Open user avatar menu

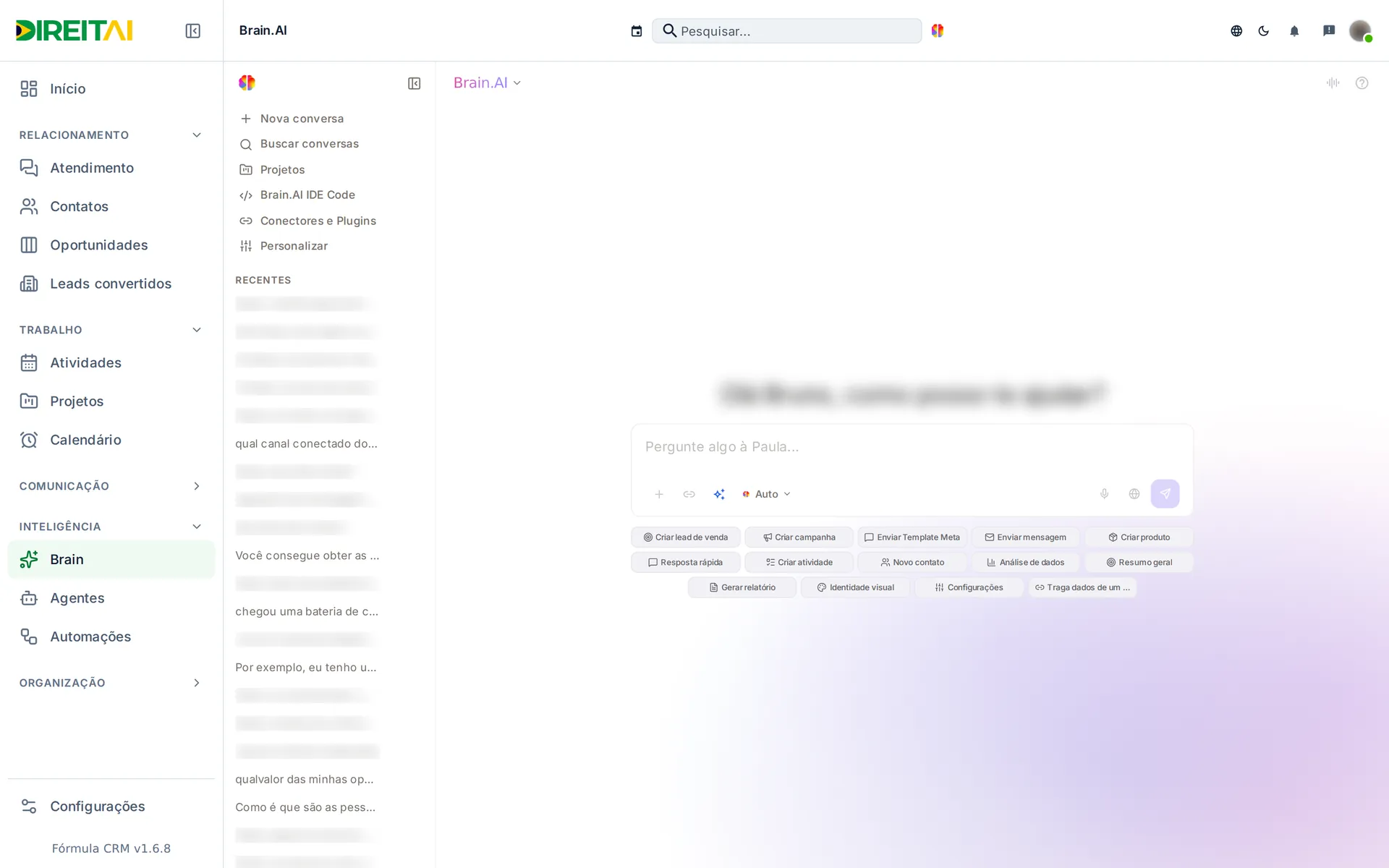click(1360, 30)
